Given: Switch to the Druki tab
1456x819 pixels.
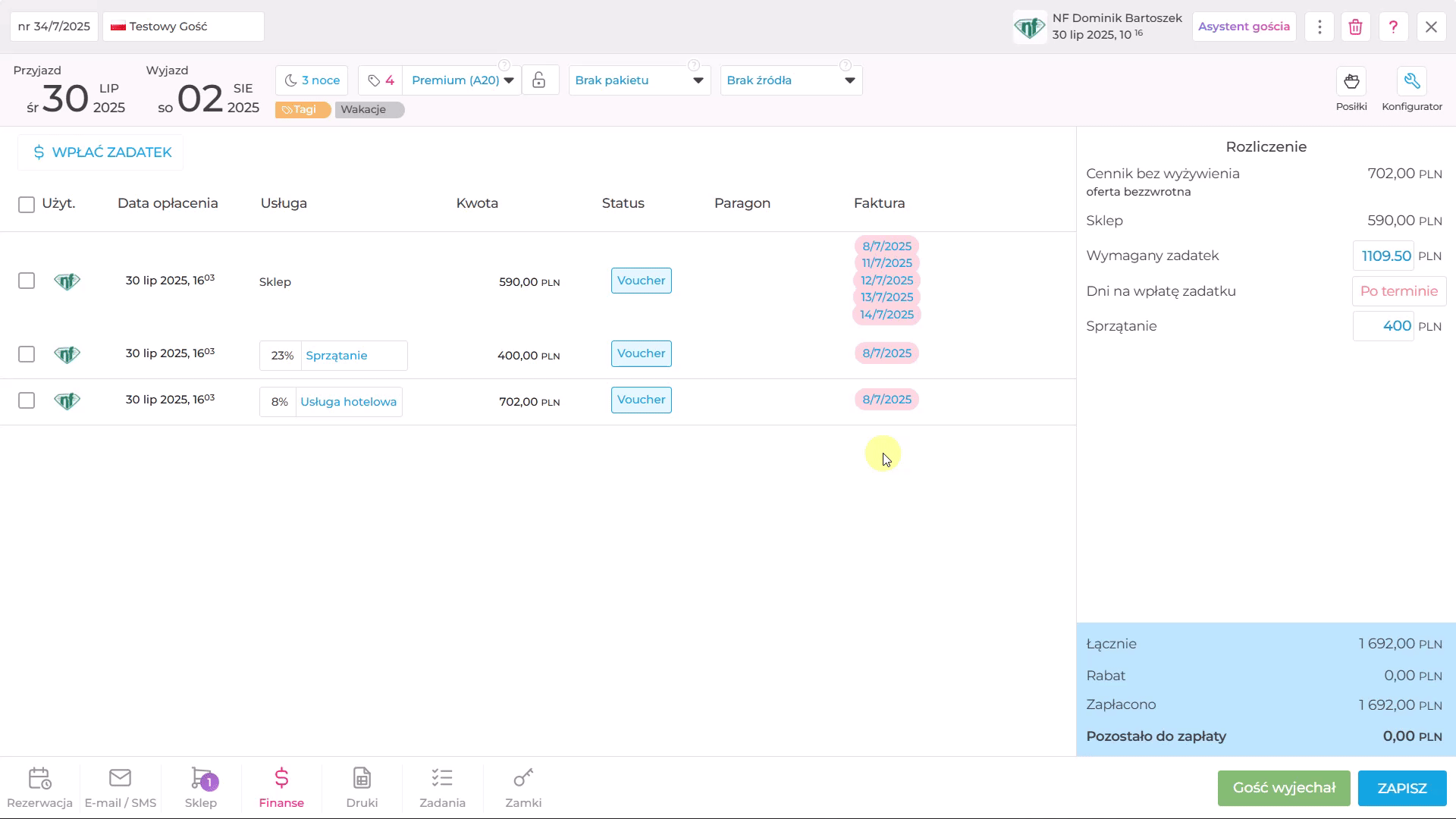Looking at the screenshot, I should 362,788.
